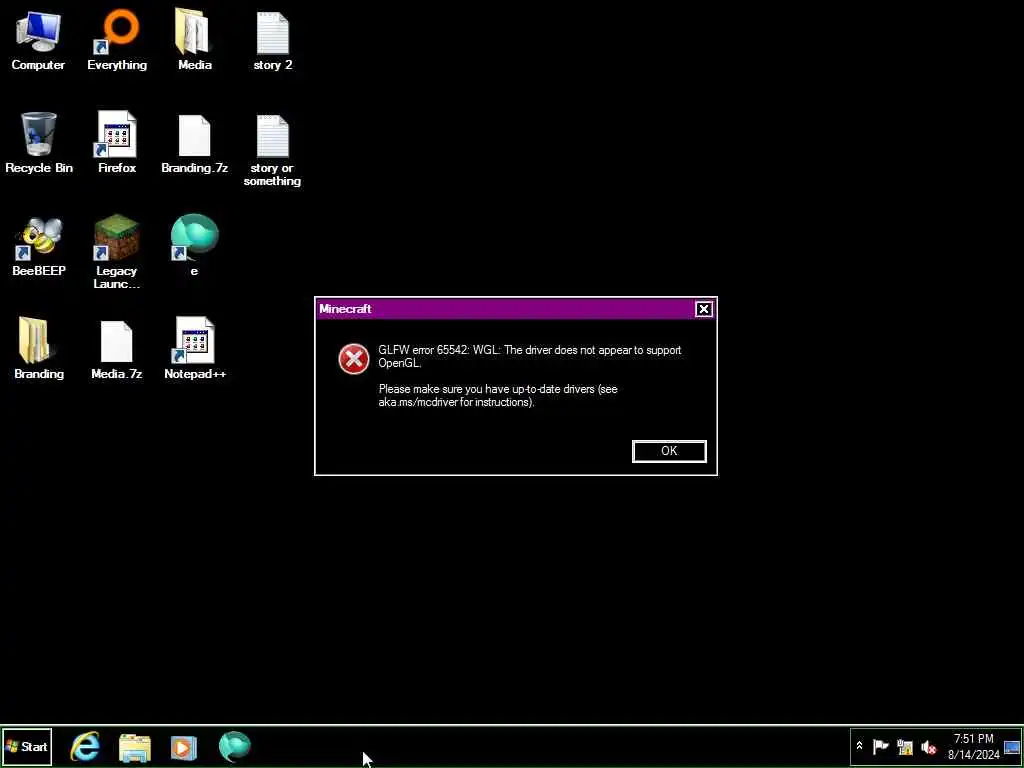1024x768 pixels.
Task: Select the Everything search shortcut
Action: [x=117, y=40]
